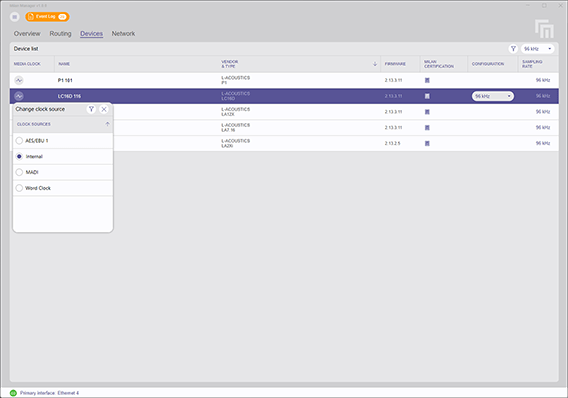The image size is (568, 398).
Task: Switch to the Network tab
Action: click(123, 33)
